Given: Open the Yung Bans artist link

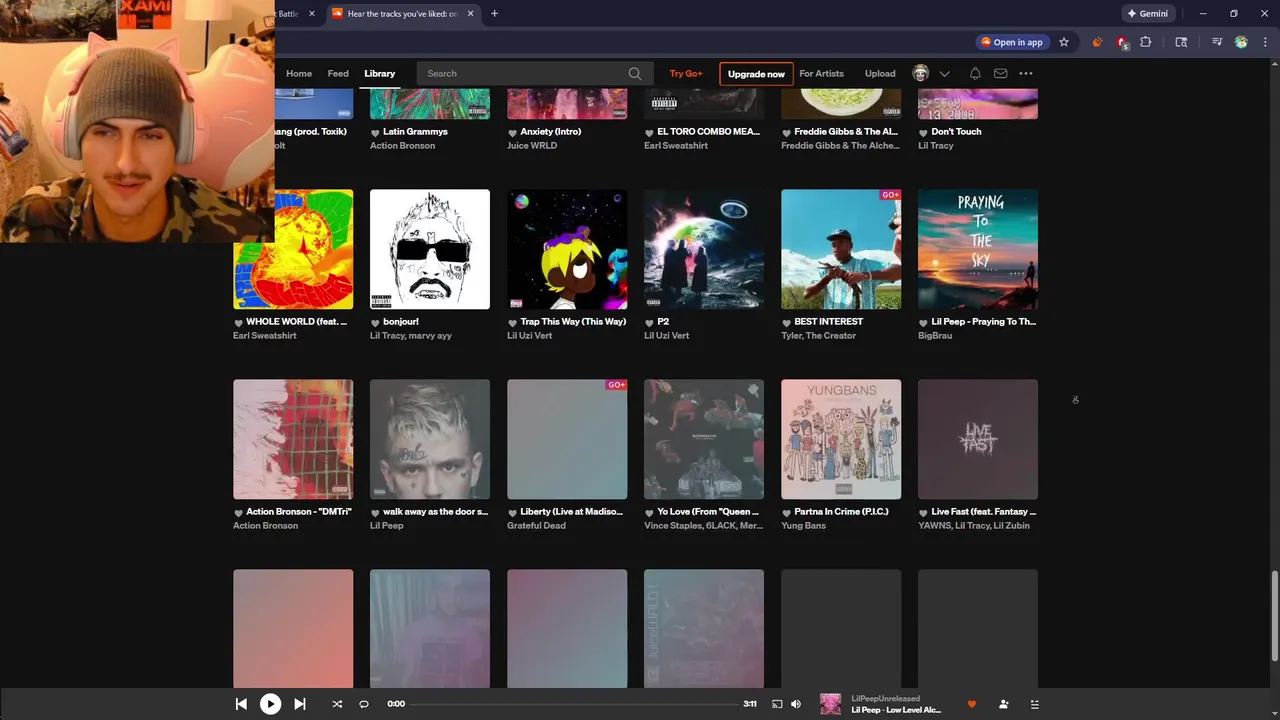Looking at the screenshot, I should [x=803, y=526].
